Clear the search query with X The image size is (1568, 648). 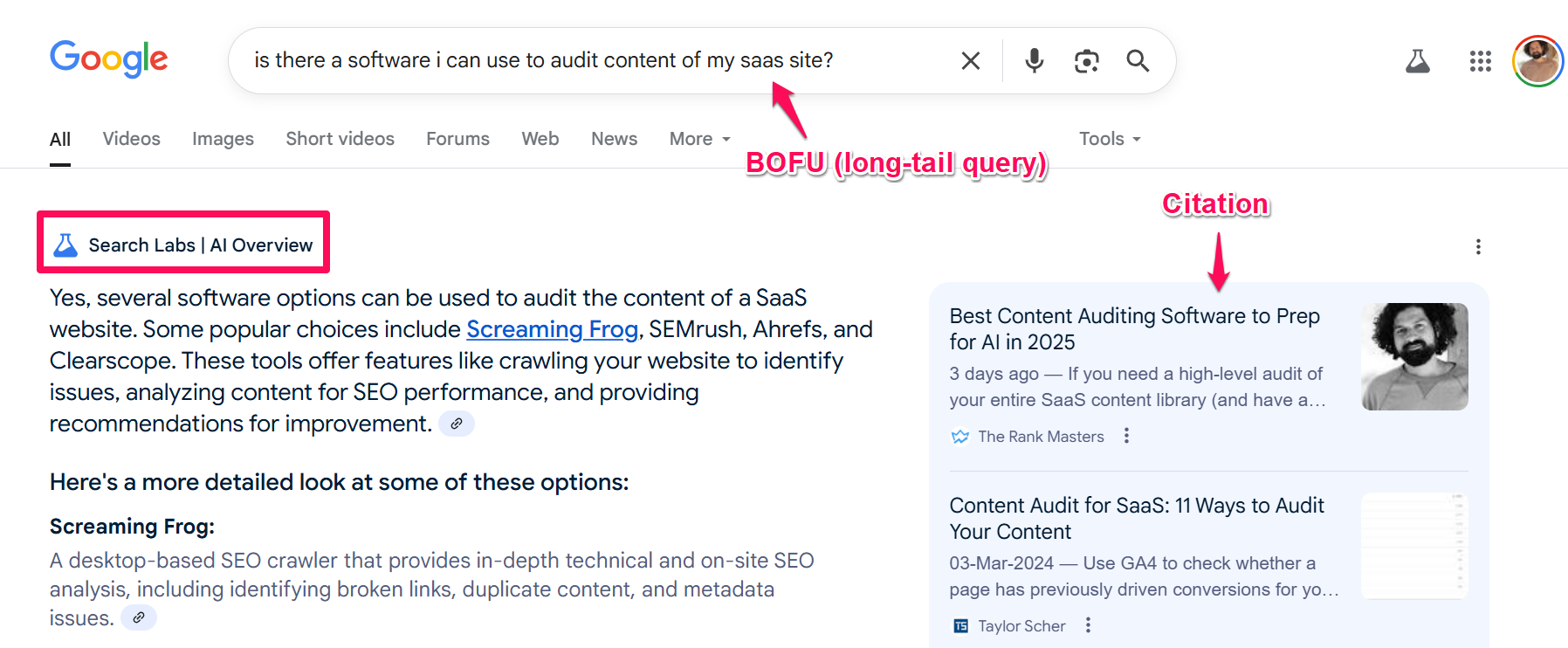[x=971, y=60]
